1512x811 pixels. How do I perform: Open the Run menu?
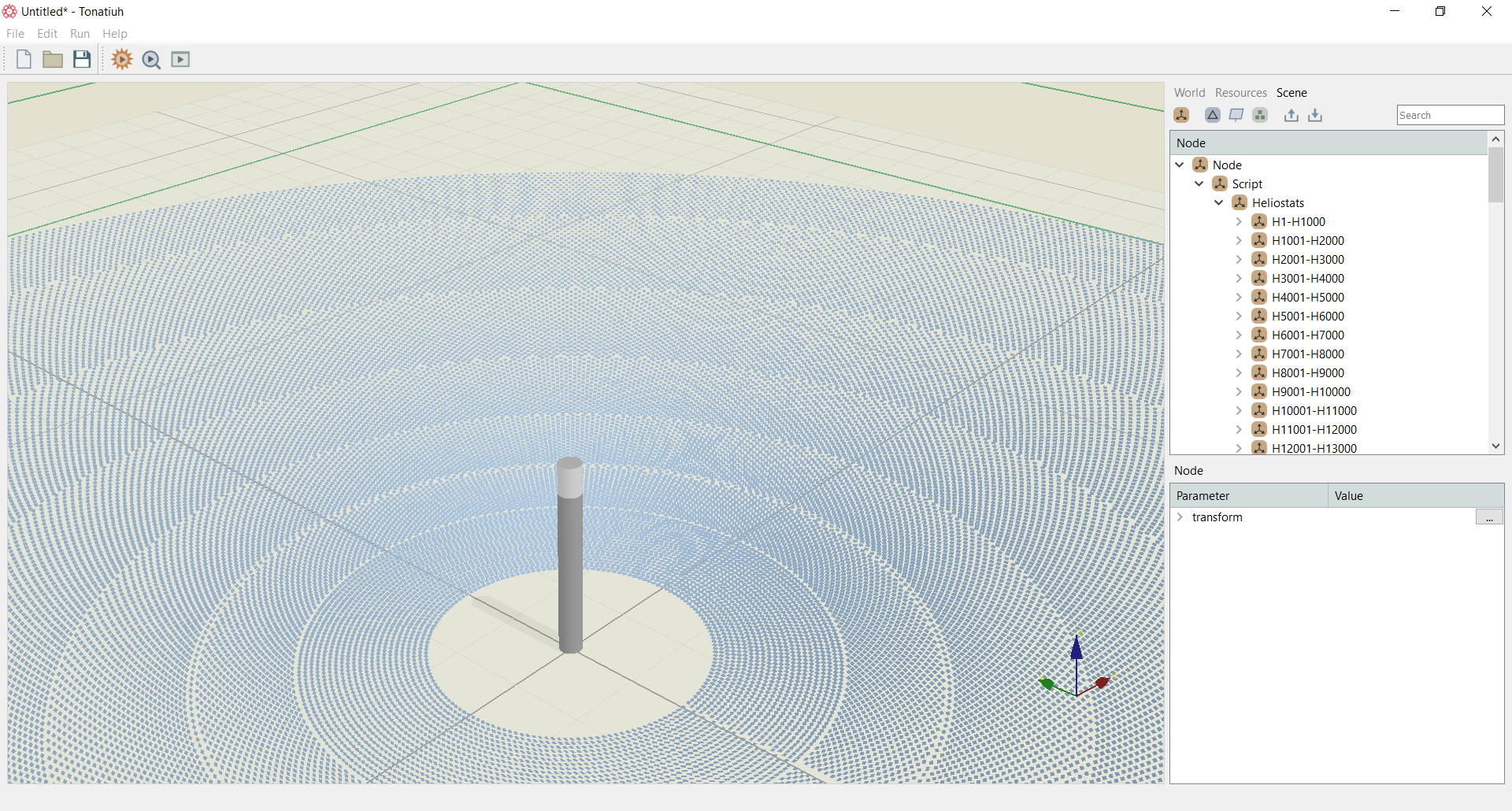coord(80,34)
